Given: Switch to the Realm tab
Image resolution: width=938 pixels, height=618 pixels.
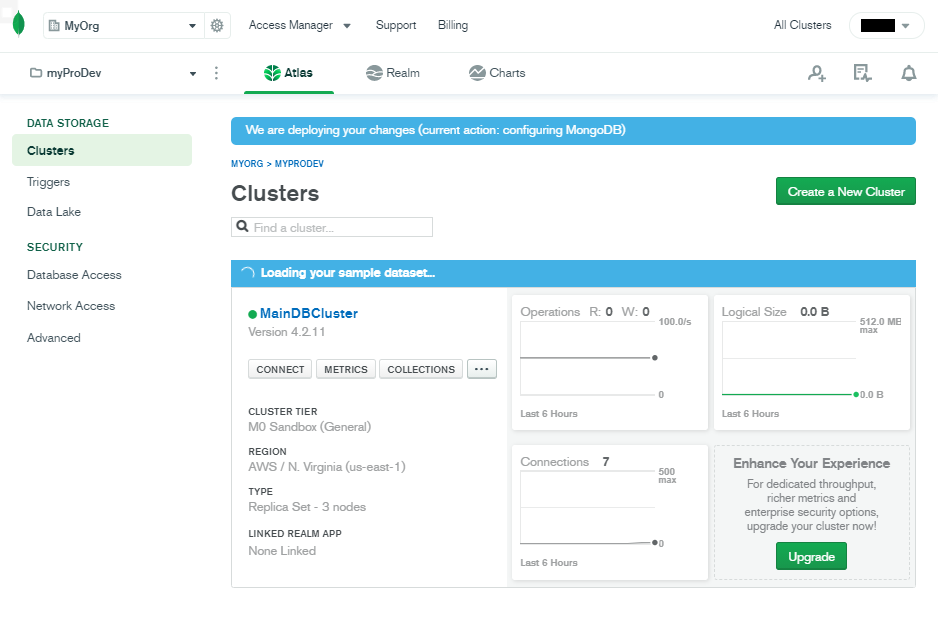Looking at the screenshot, I should click(x=392, y=73).
